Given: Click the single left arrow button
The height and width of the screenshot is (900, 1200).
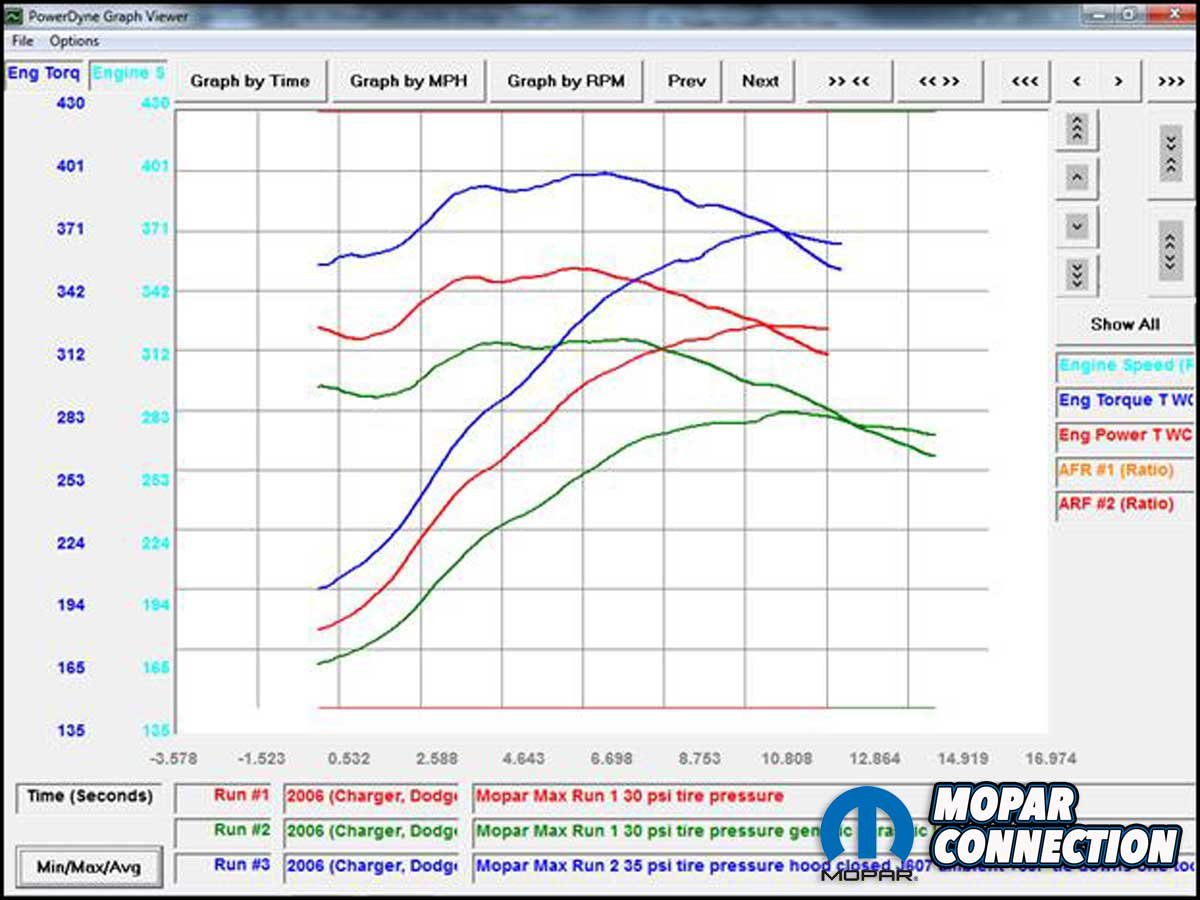Looking at the screenshot, I should pyautogui.click(x=1076, y=81).
